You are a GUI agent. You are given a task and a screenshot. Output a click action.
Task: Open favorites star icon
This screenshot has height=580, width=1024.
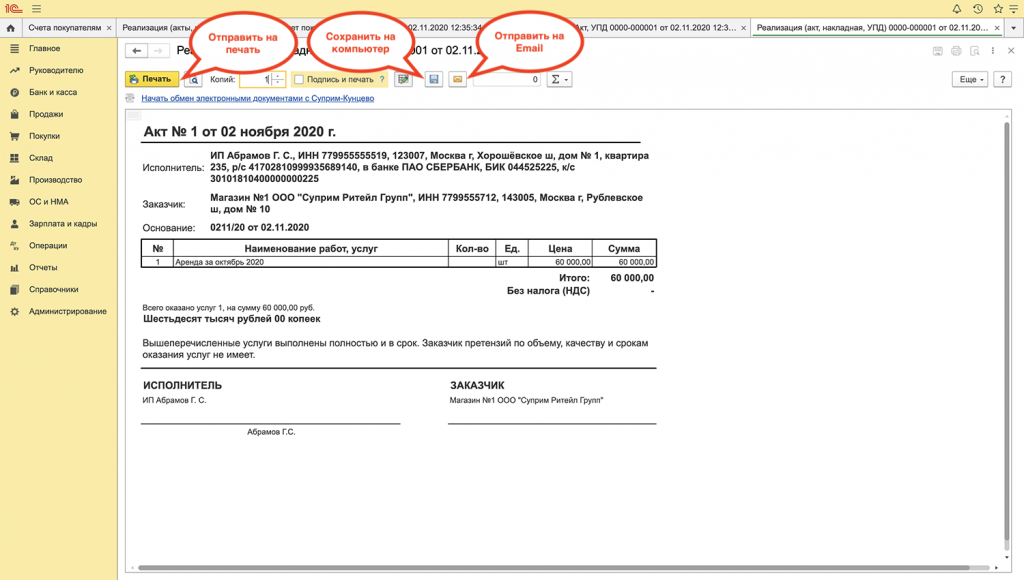(x=998, y=8)
